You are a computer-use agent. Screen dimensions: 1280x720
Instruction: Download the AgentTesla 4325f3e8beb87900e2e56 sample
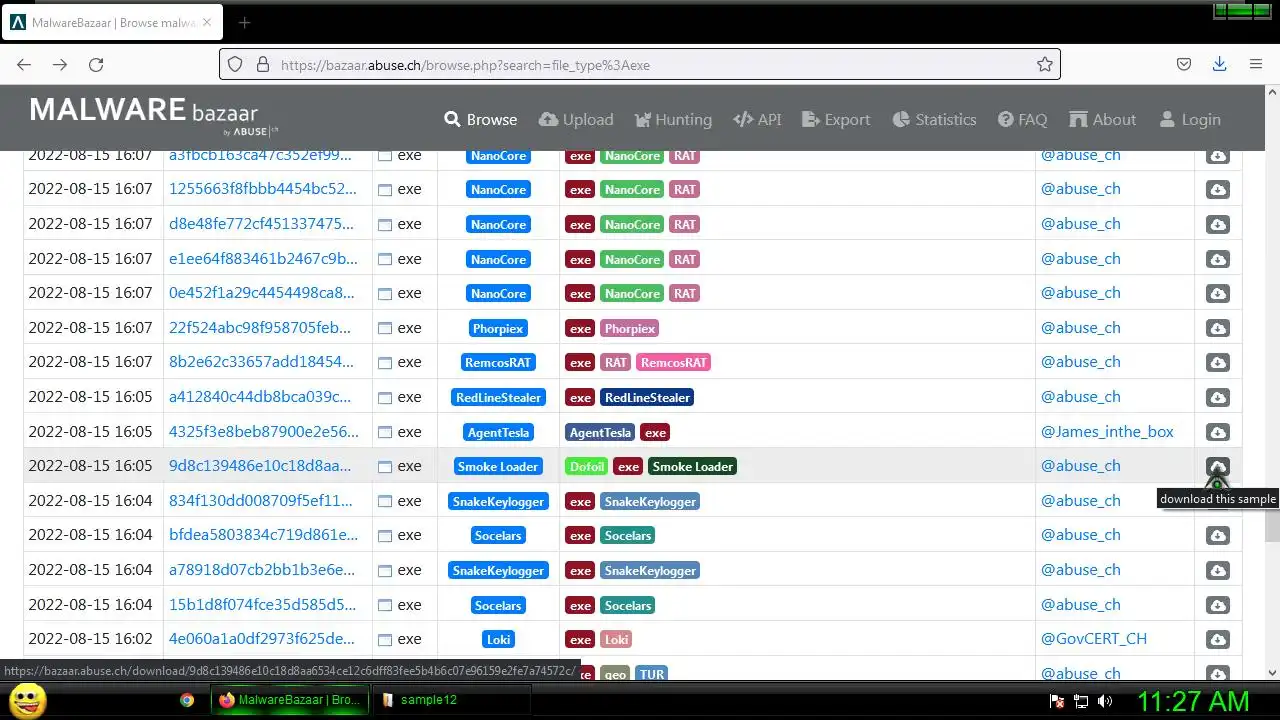pyautogui.click(x=1217, y=432)
